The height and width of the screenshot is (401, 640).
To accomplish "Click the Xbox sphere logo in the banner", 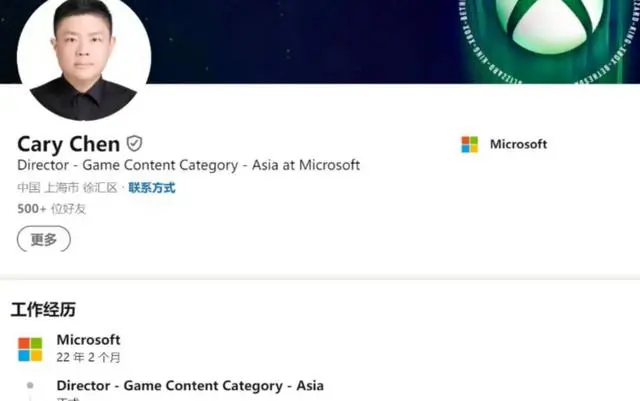I will tap(549, 24).
